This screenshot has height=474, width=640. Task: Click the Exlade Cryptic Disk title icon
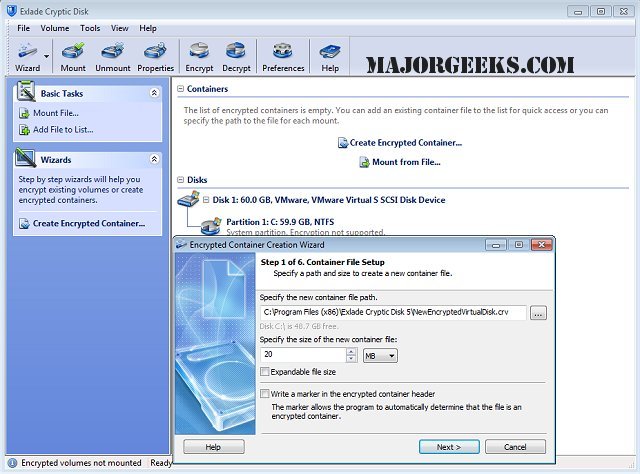pyautogui.click(x=12, y=11)
